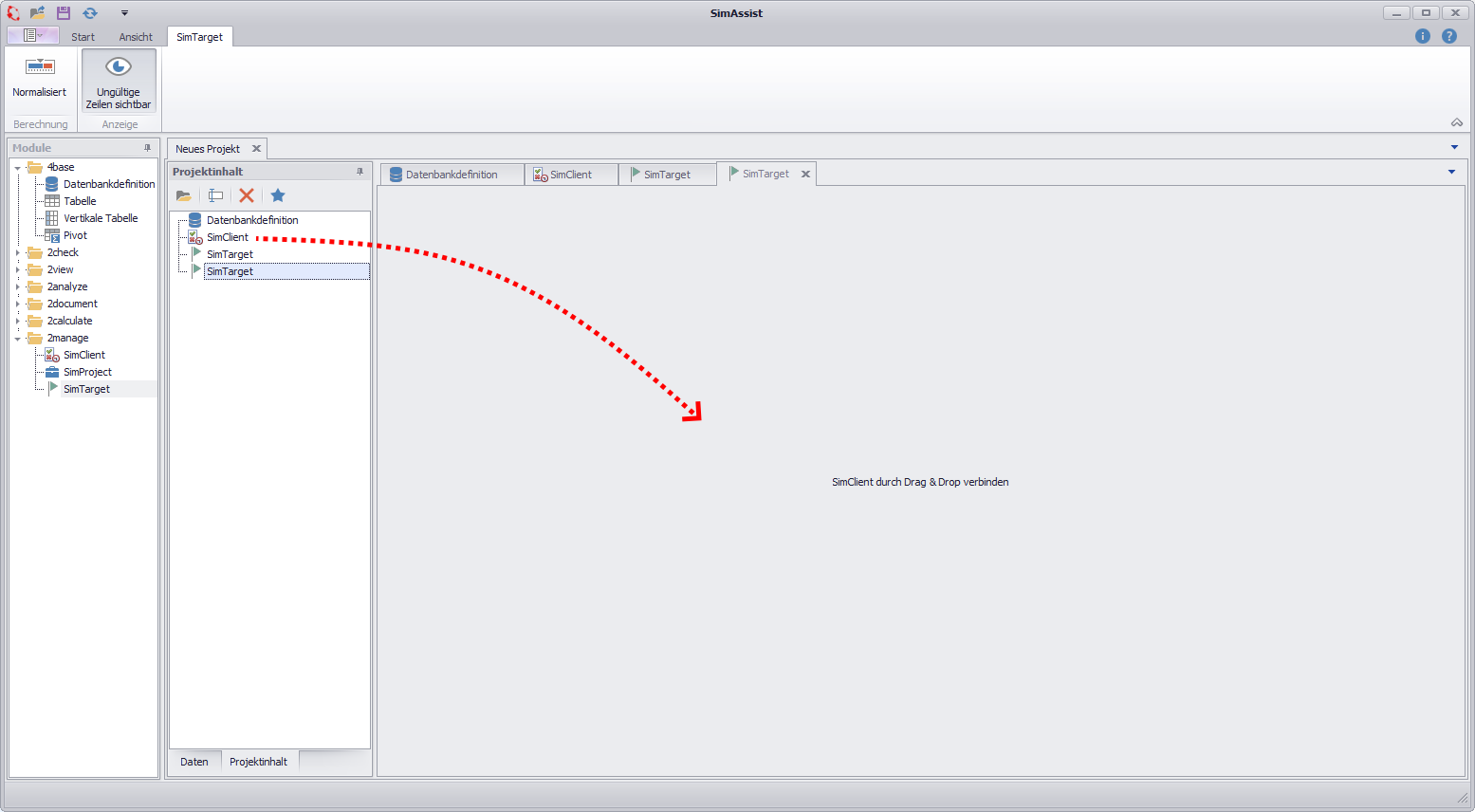Click the refresh icon in title bar

point(90,13)
